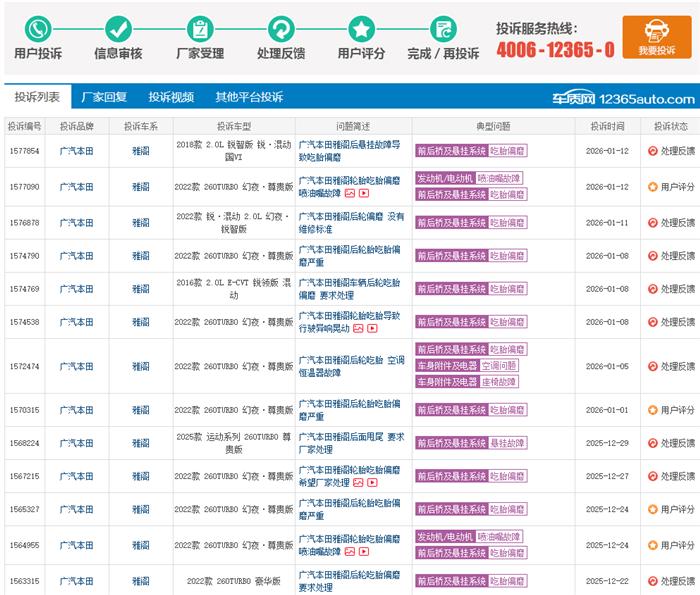Open complaint summary 广汽本田雅阁后轮吃胎 空调恒温器故障

(x=352, y=367)
